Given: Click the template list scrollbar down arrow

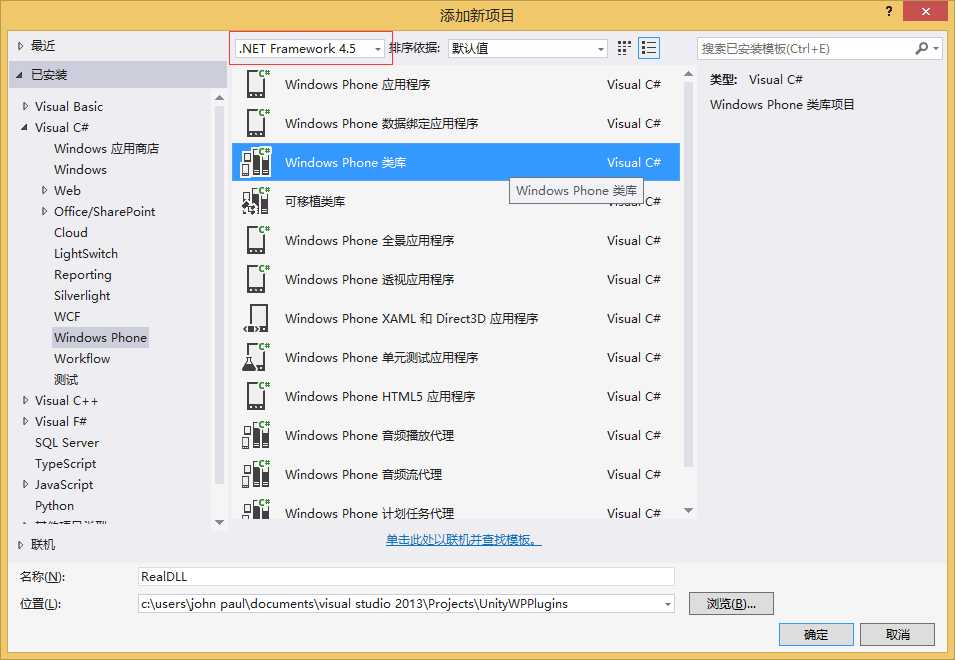Looking at the screenshot, I should pos(689,510).
